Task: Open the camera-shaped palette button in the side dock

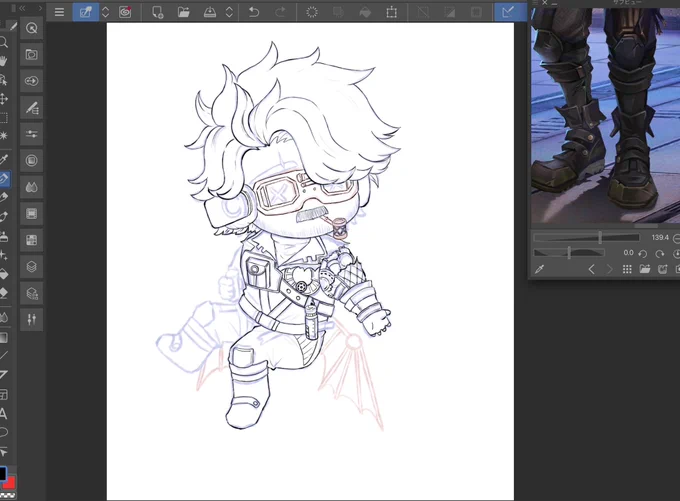Action: point(31,55)
